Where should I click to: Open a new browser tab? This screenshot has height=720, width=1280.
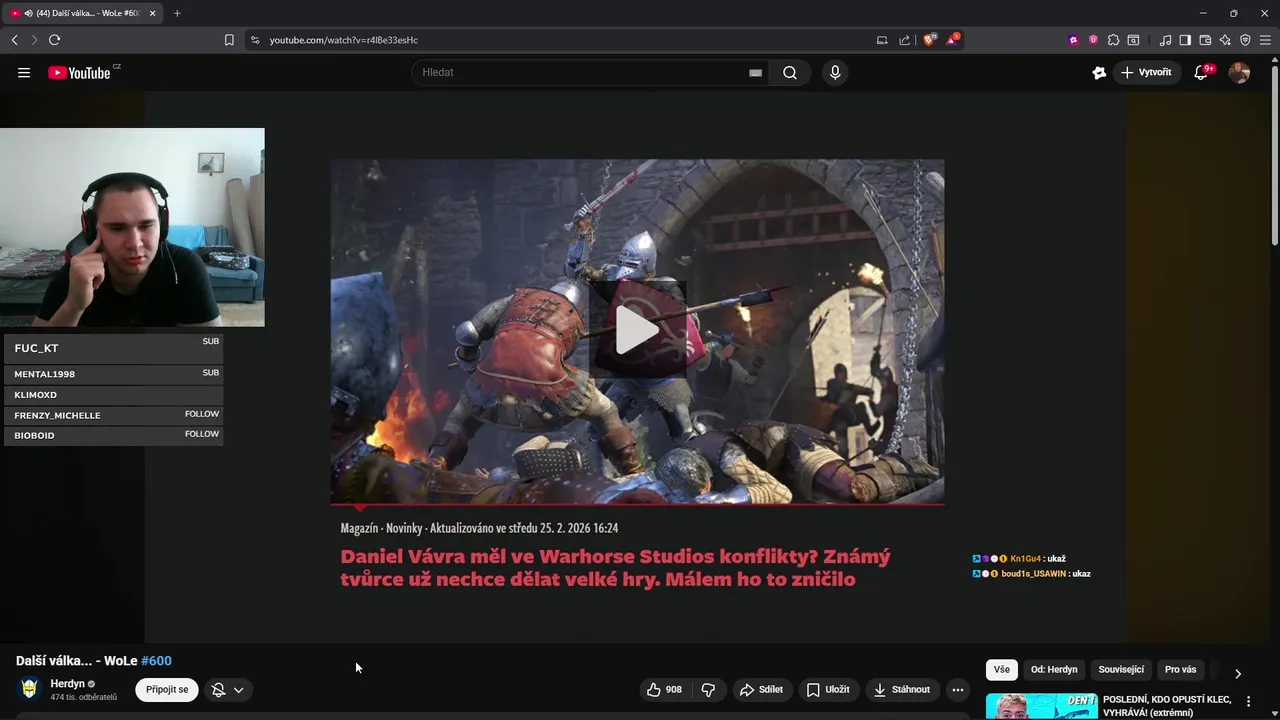pyautogui.click(x=177, y=13)
